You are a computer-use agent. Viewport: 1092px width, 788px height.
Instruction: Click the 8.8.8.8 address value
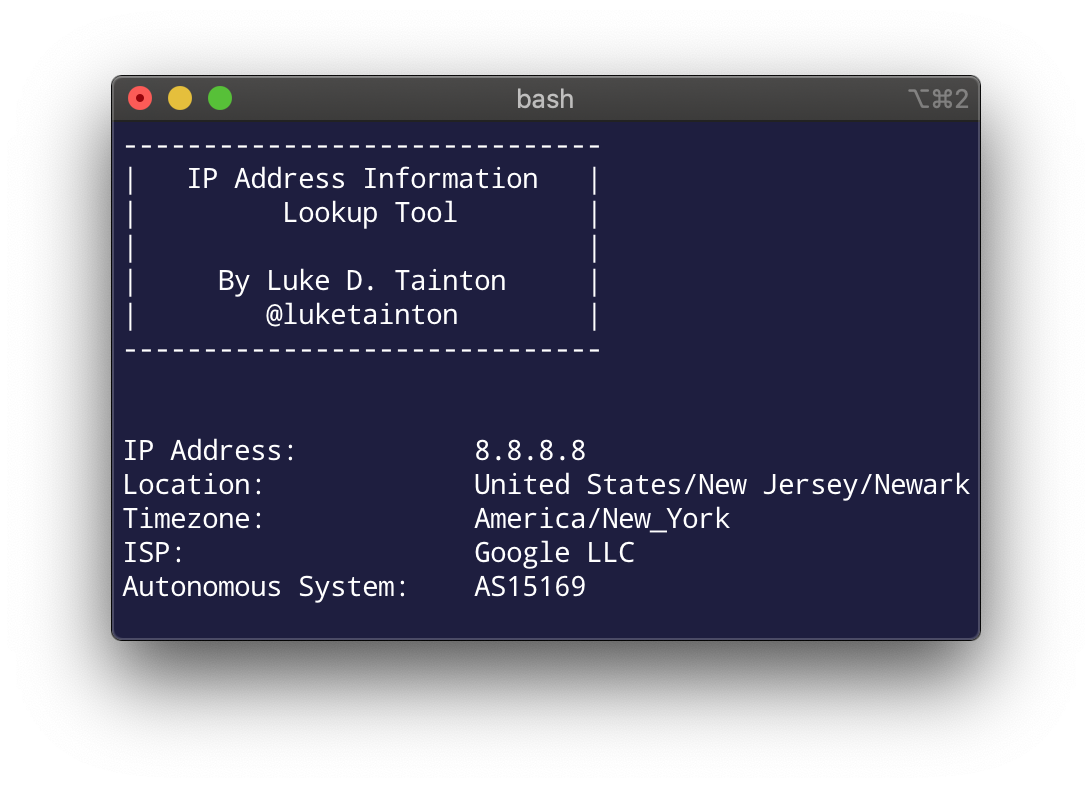pyautogui.click(x=530, y=451)
